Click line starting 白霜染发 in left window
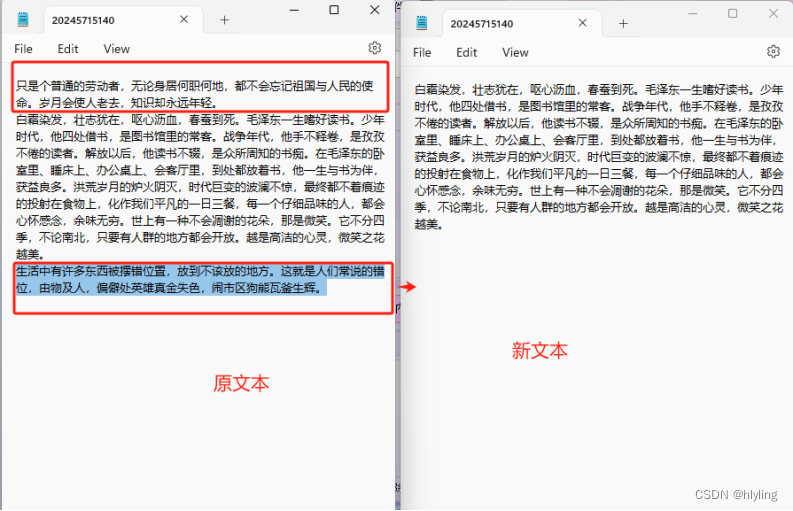 point(200,120)
